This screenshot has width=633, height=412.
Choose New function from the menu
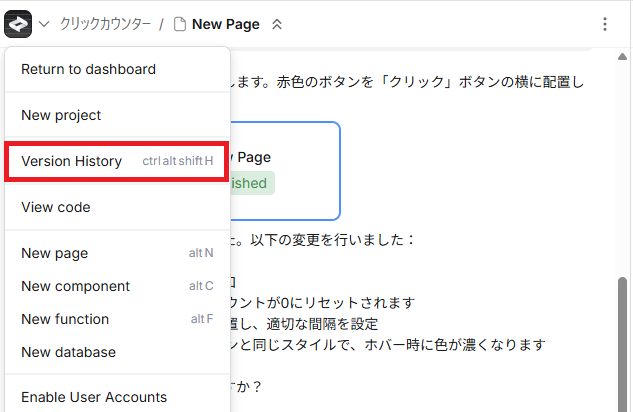tap(65, 319)
